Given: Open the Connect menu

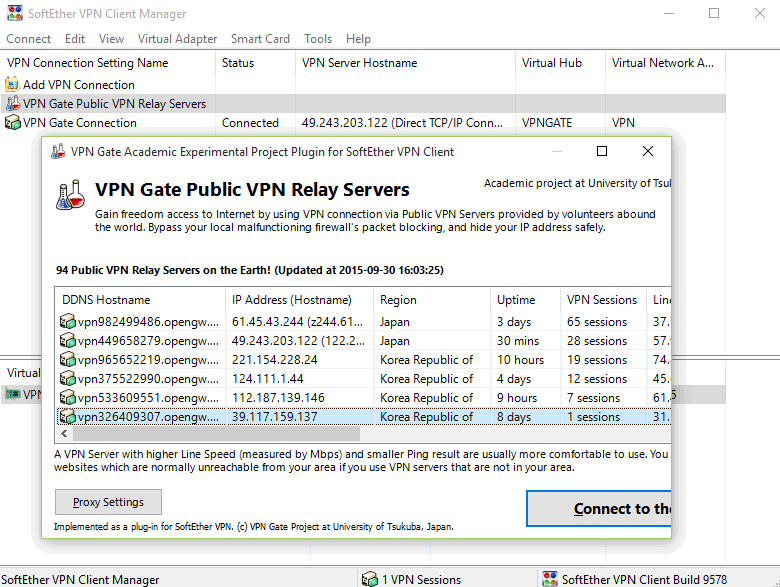Looking at the screenshot, I should (28, 39).
